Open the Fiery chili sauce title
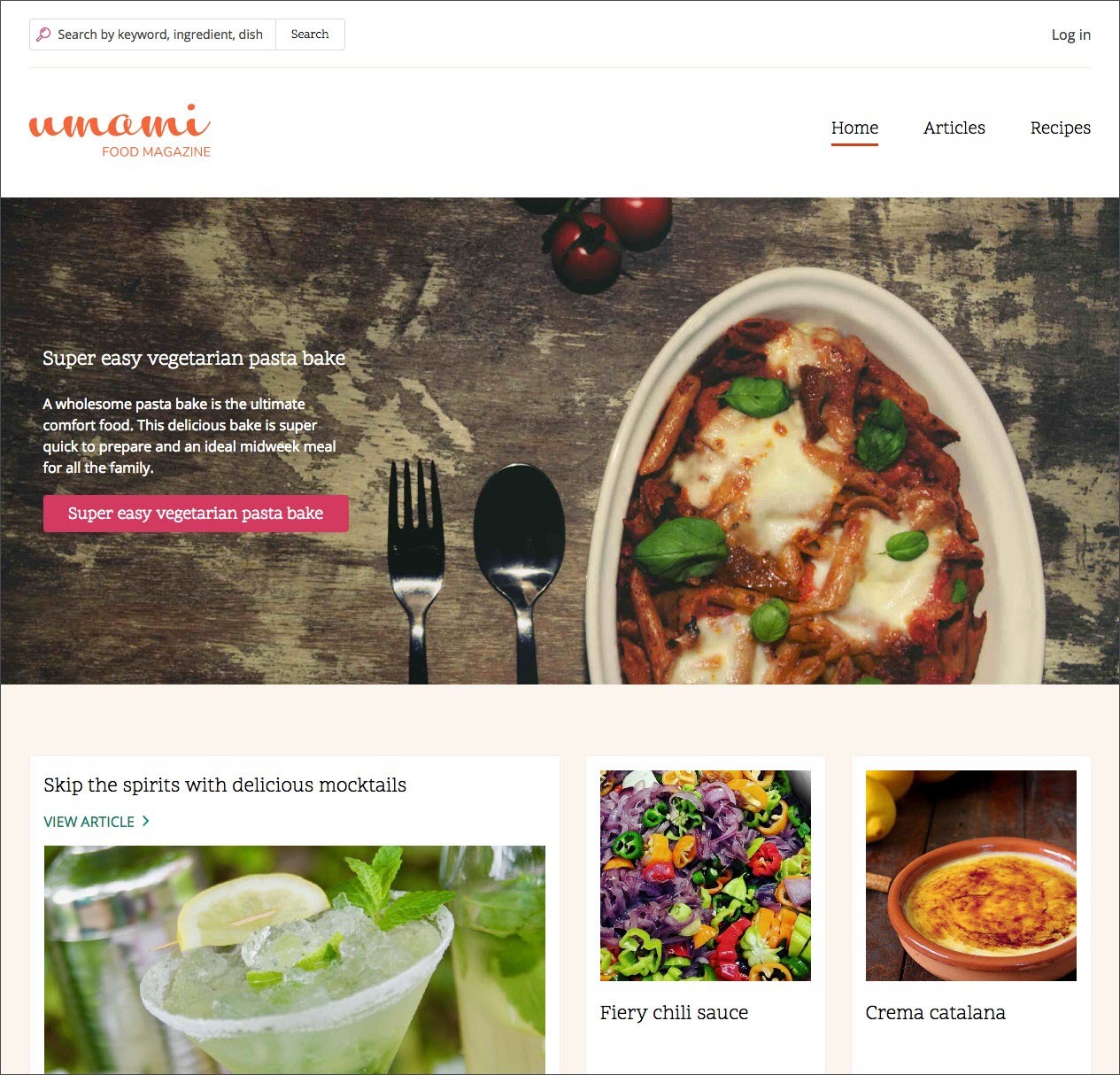This screenshot has height=1075, width=1120. (x=674, y=1013)
